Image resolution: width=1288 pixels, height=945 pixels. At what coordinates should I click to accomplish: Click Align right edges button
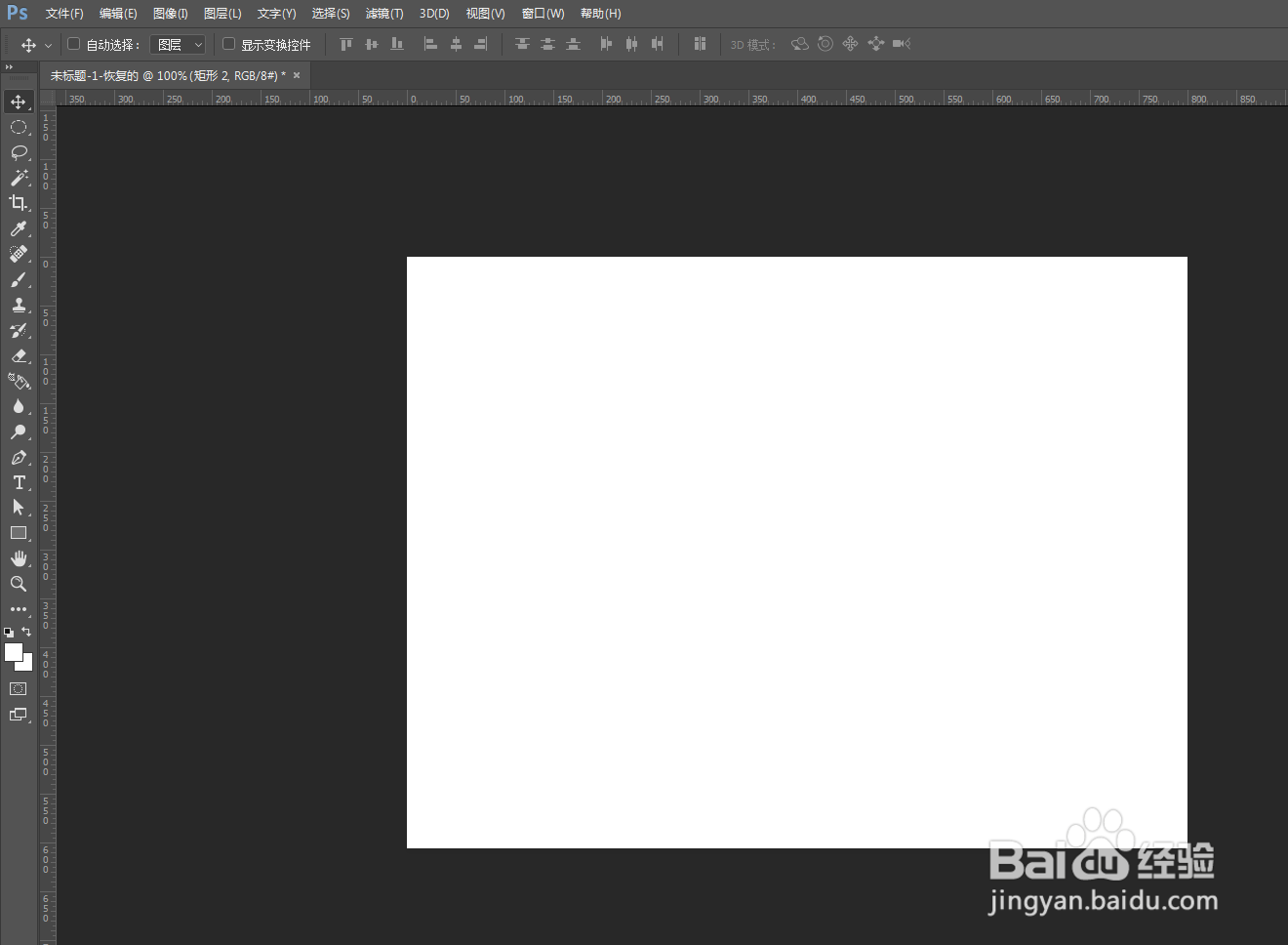pyautogui.click(x=481, y=44)
